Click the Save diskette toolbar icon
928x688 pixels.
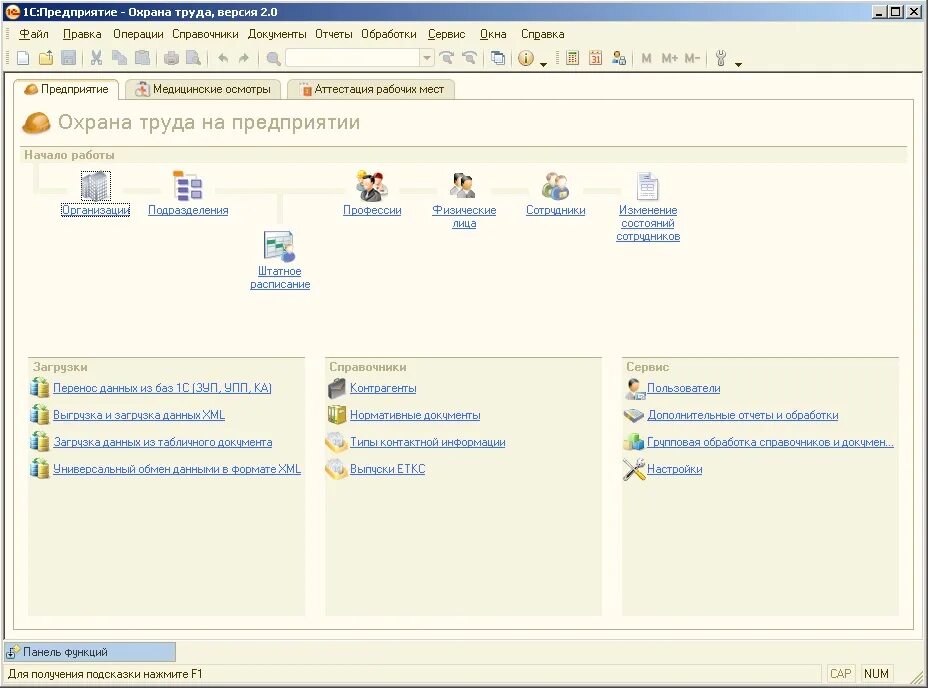pyautogui.click(x=69, y=58)
